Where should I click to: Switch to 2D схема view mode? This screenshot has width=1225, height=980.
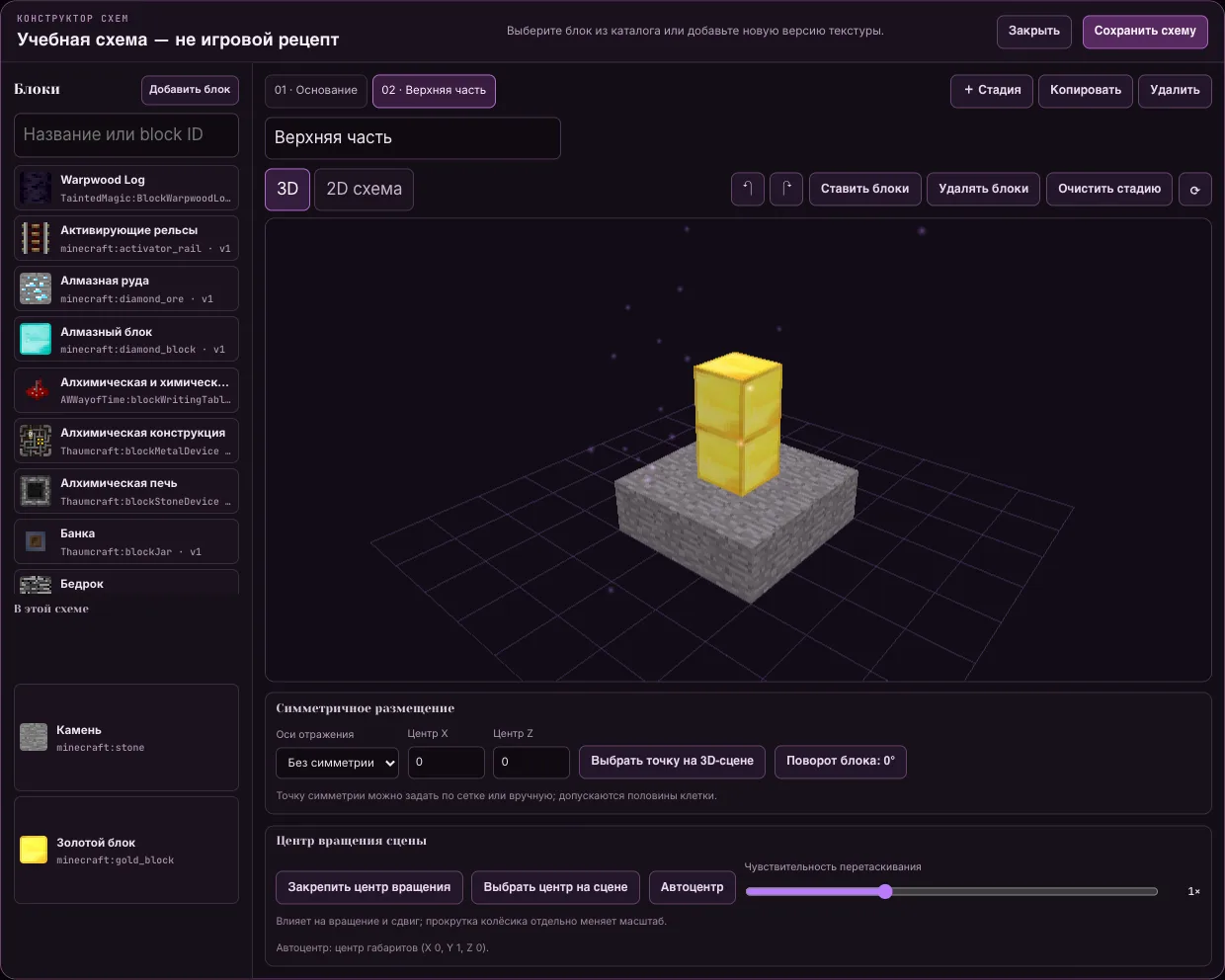point(364,189)
